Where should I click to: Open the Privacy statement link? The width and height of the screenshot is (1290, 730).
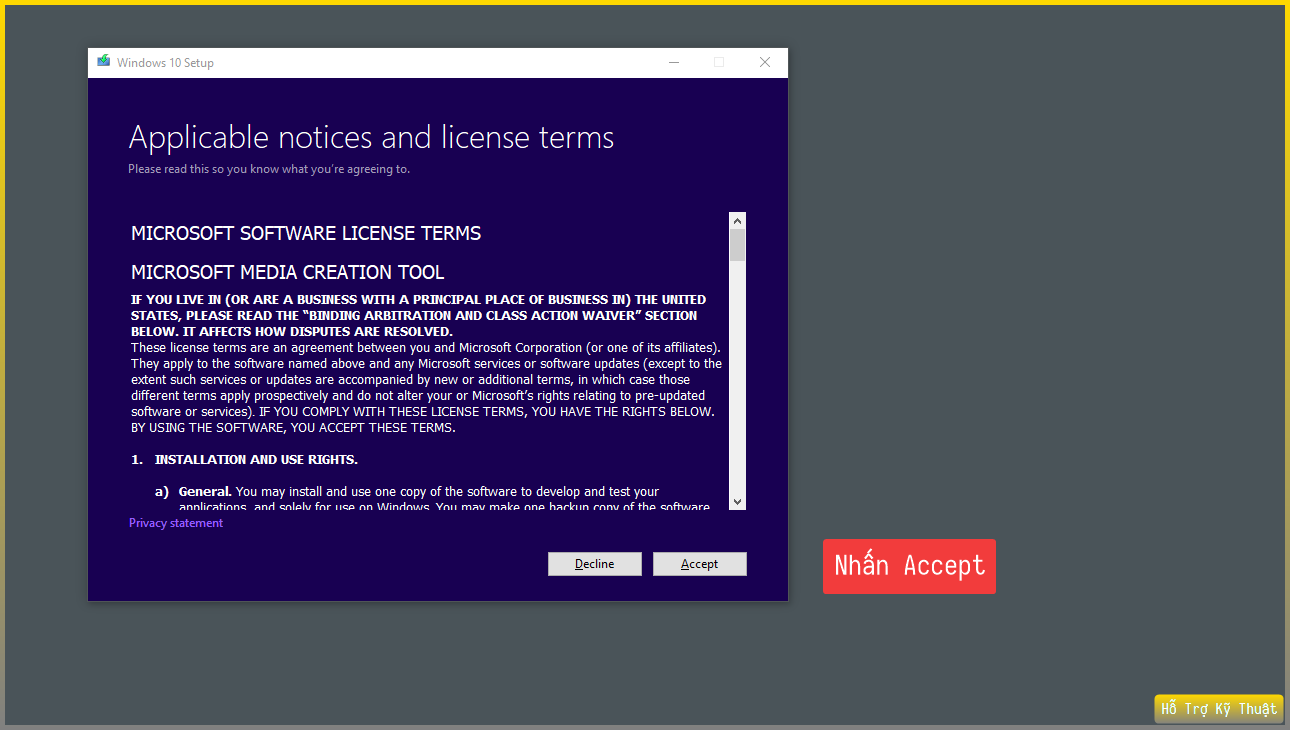176,523
